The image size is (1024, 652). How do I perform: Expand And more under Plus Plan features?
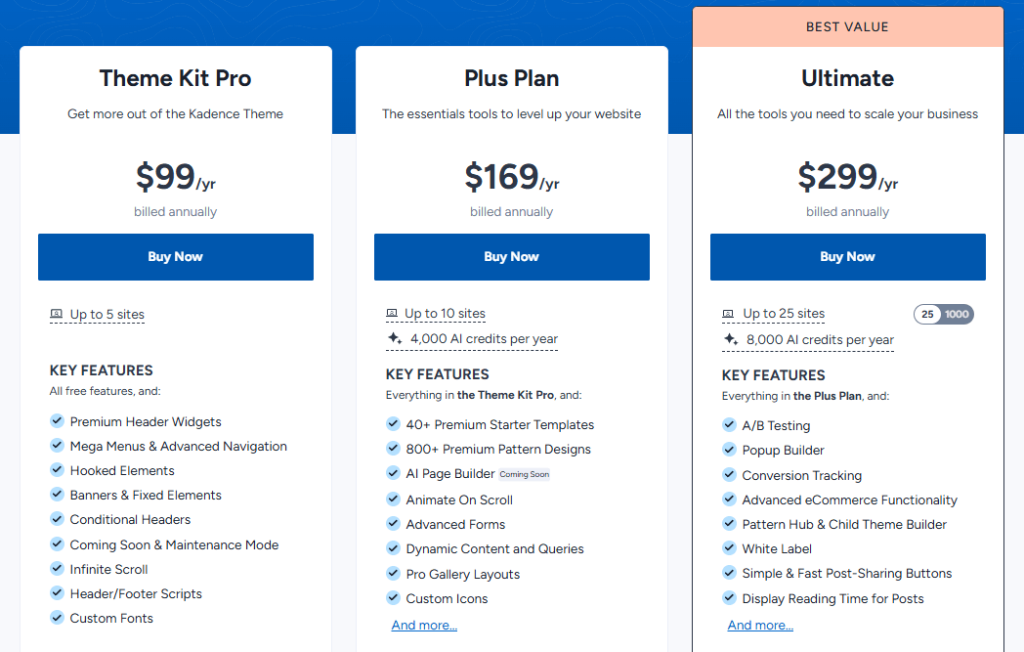(x=424, y=625)
